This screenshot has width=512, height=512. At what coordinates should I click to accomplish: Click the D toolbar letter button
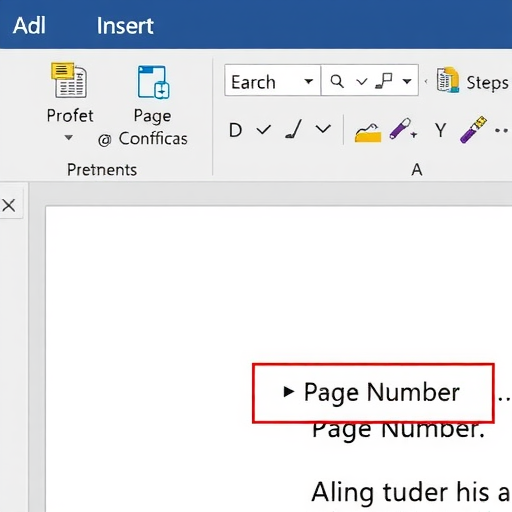[x=235, y=130]
